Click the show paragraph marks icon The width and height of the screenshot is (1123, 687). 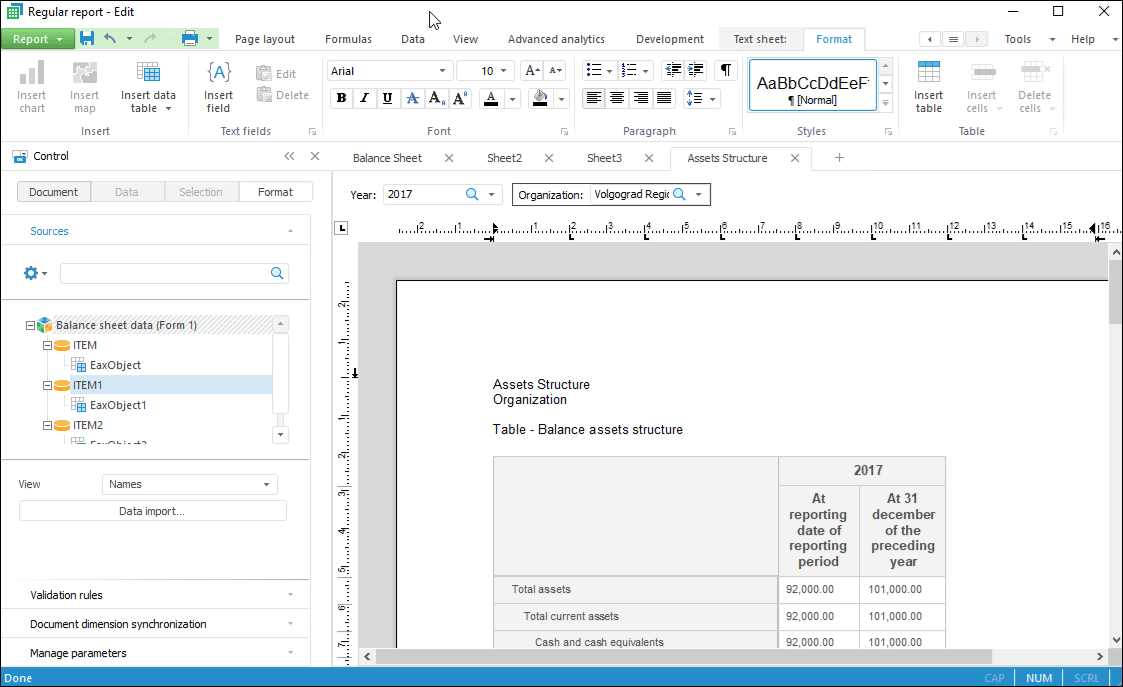(726, 71)
